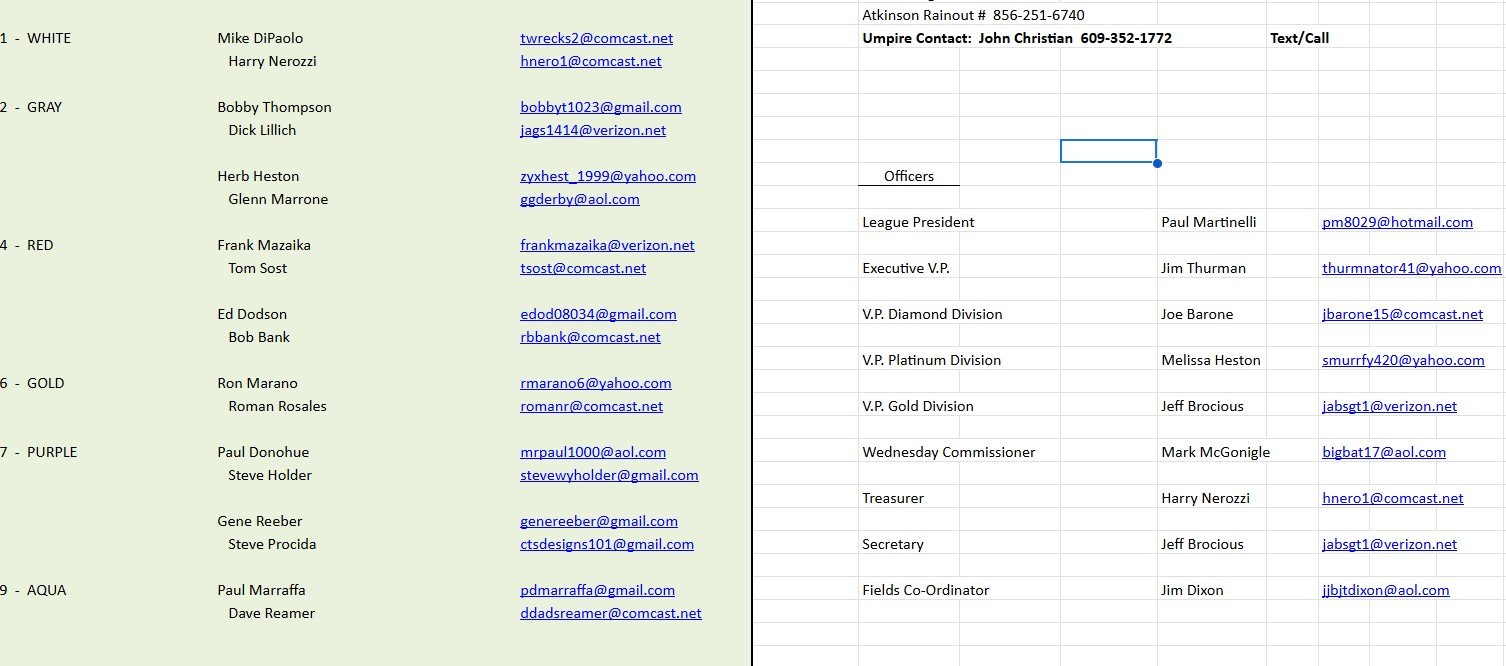
Task: Click ddadsreamer@comcast.net link
Action: 611,613
